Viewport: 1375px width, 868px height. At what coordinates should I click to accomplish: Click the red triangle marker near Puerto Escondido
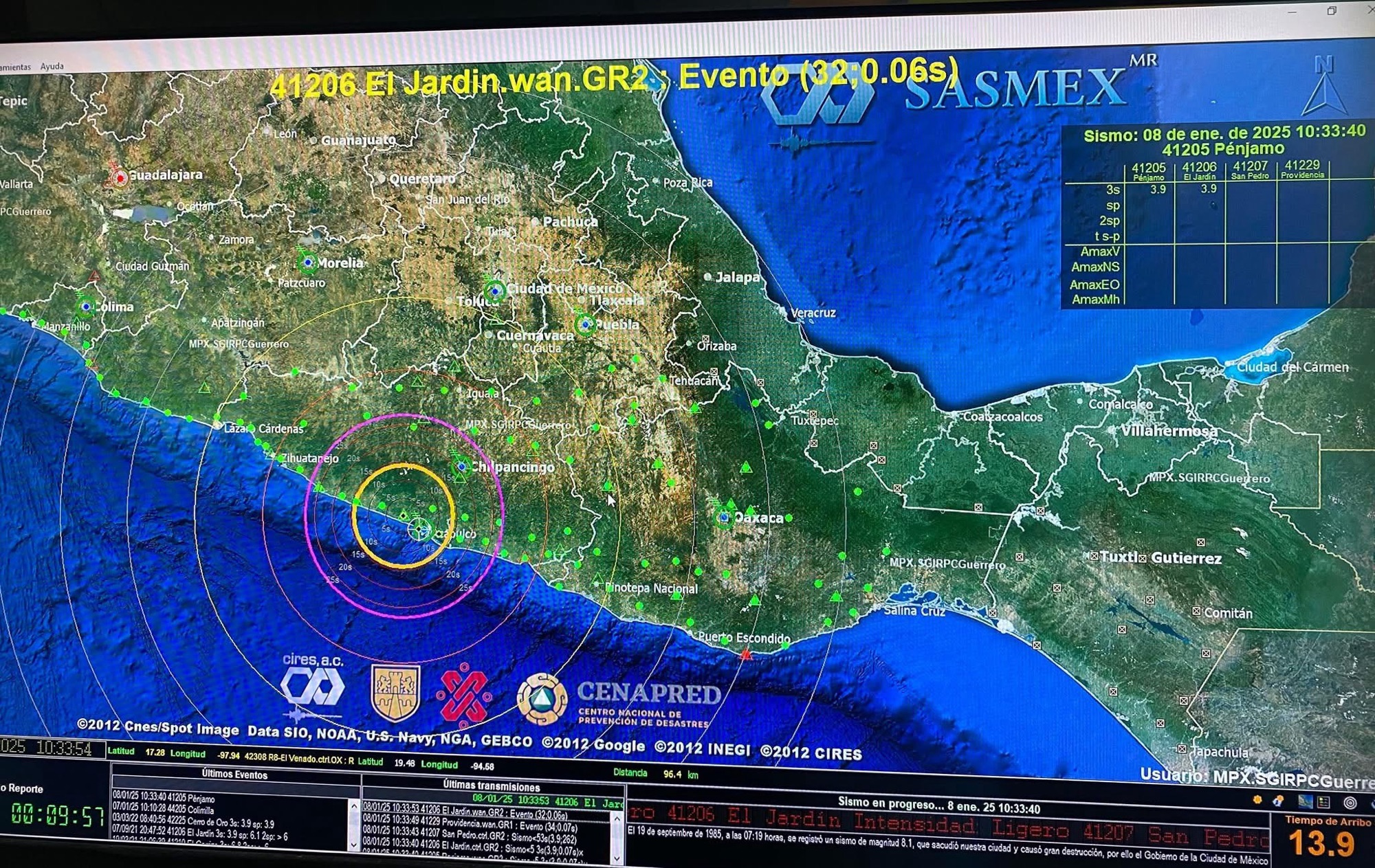click(746, 654)
